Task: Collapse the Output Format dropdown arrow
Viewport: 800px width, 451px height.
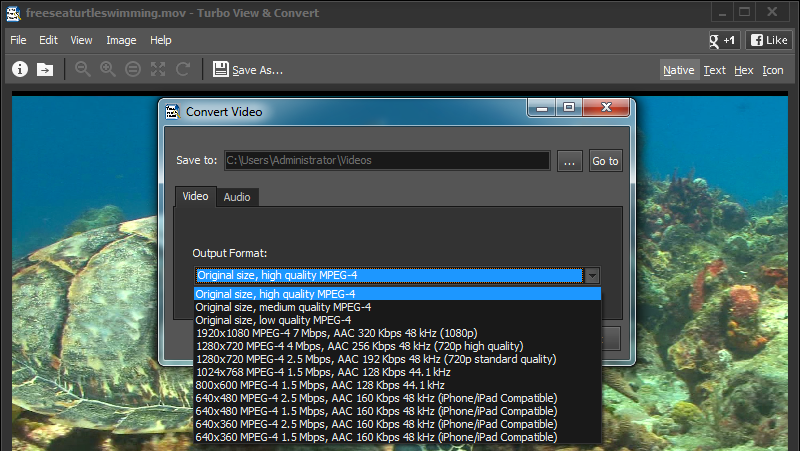Action: tap(592, 275)
